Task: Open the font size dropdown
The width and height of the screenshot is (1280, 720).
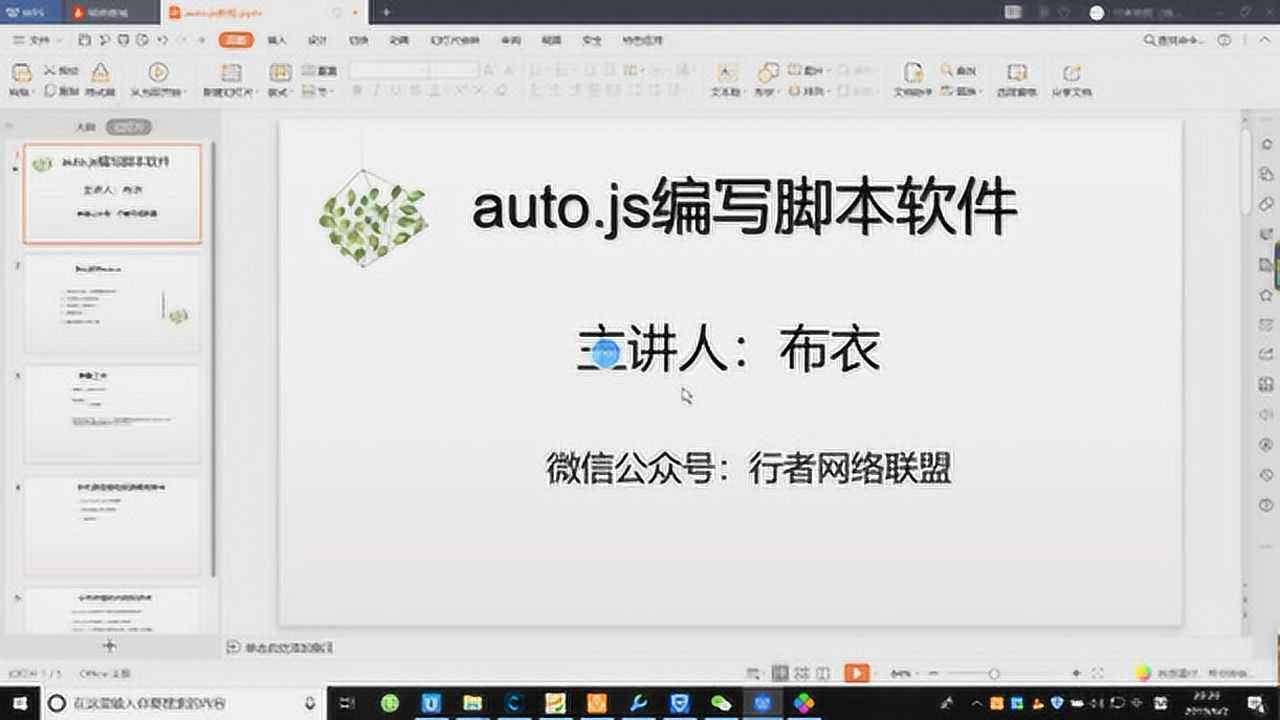Action: tap(474, 72)
